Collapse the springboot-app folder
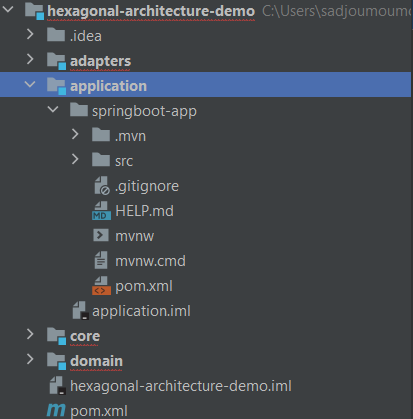413x419 pixels. 53,109
